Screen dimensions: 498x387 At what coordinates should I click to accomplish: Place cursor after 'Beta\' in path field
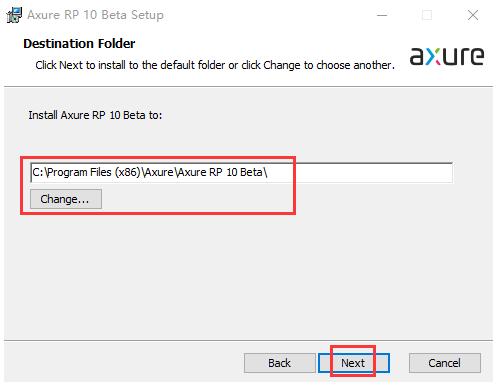point(268,172)
